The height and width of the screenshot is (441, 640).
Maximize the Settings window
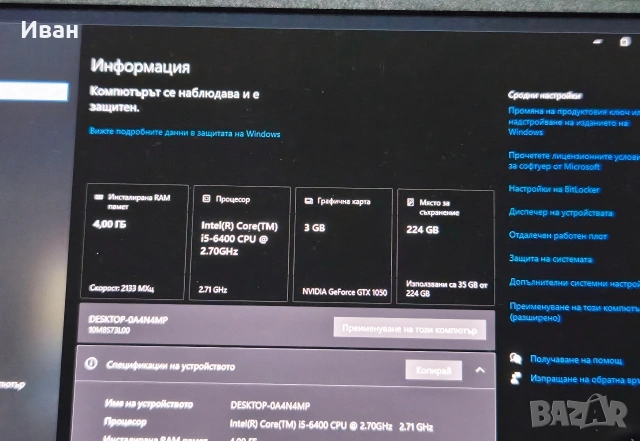pos(625,42)
